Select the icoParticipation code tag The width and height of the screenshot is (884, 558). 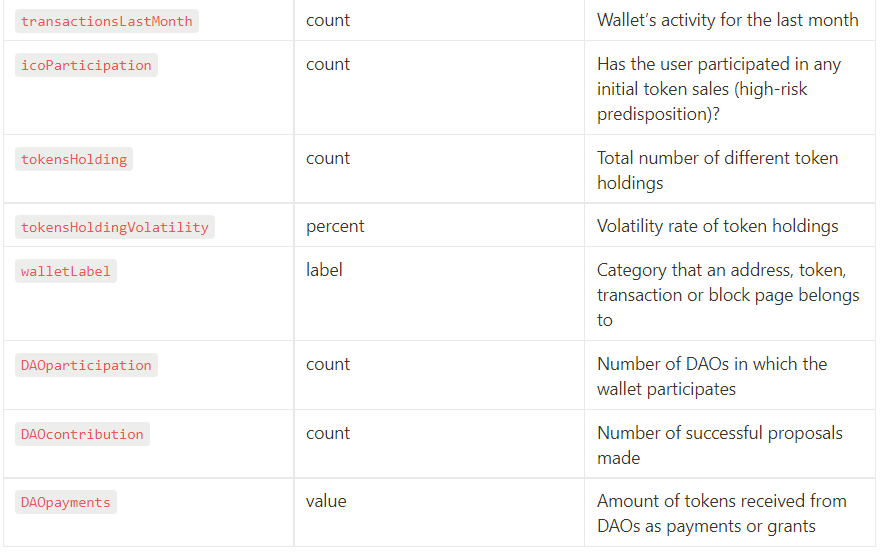pyautogui.click(x=86, y=65)
